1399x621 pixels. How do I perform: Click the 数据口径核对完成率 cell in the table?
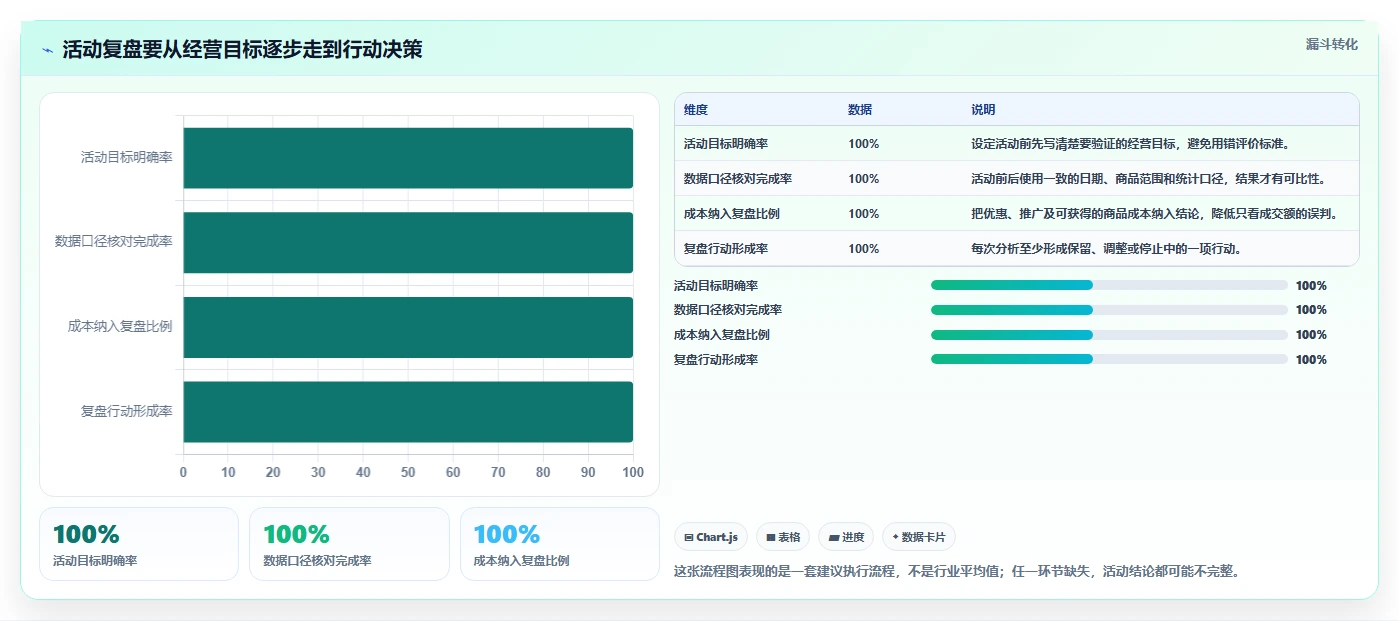[x=738, y=179]
